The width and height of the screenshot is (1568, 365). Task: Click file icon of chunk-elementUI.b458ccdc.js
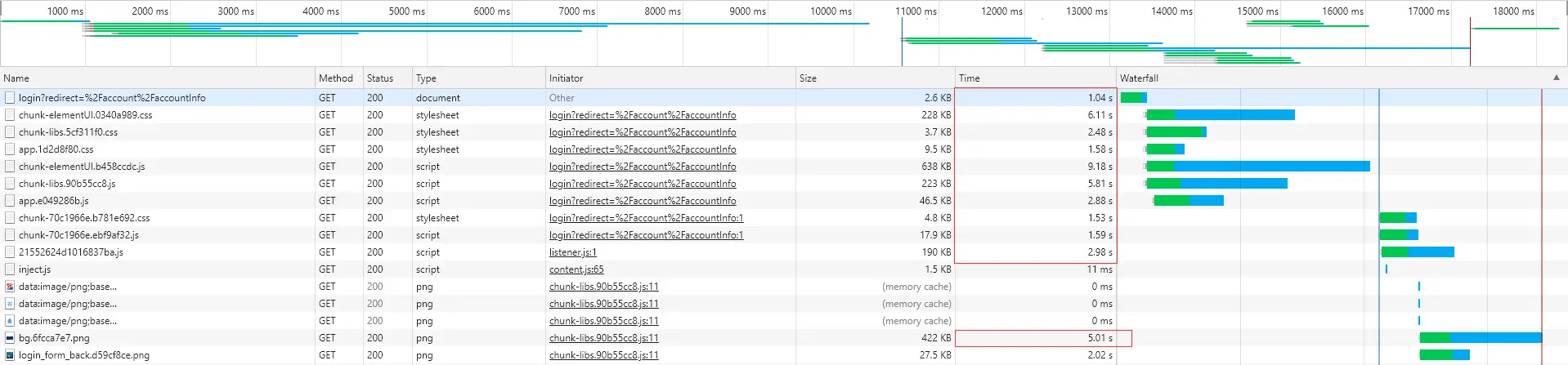click(x=10, y=167)
